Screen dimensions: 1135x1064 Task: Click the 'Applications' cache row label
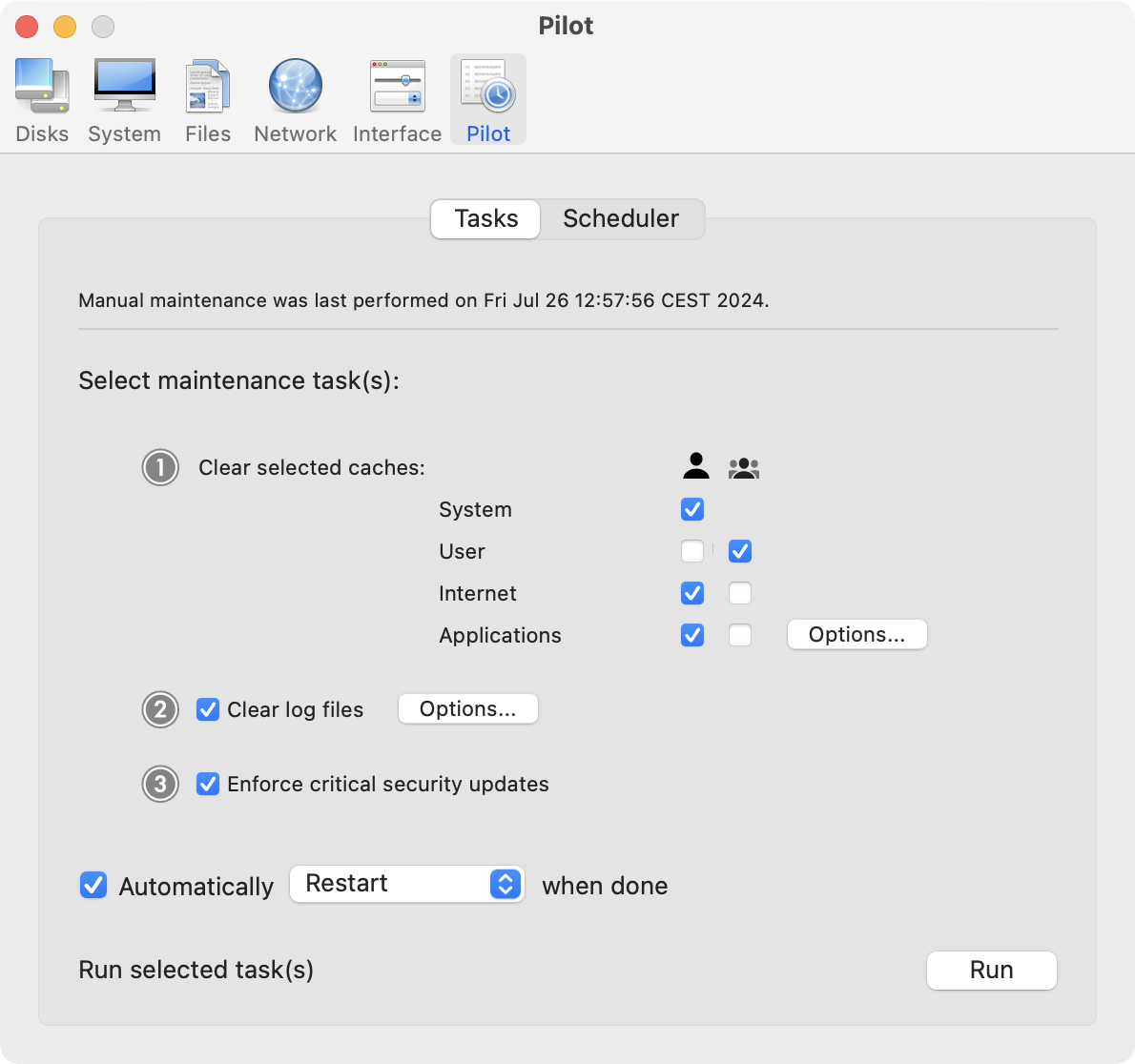[x=500, y=636]
